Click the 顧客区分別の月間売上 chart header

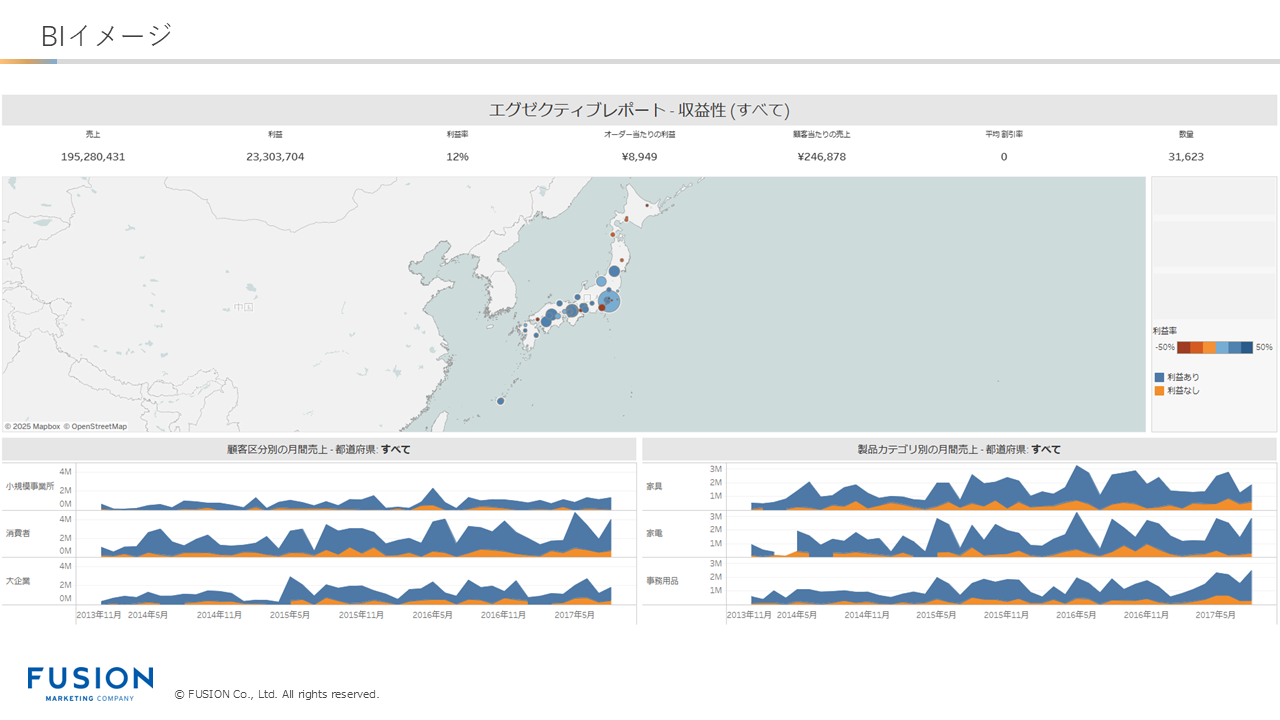click(319, 449)
